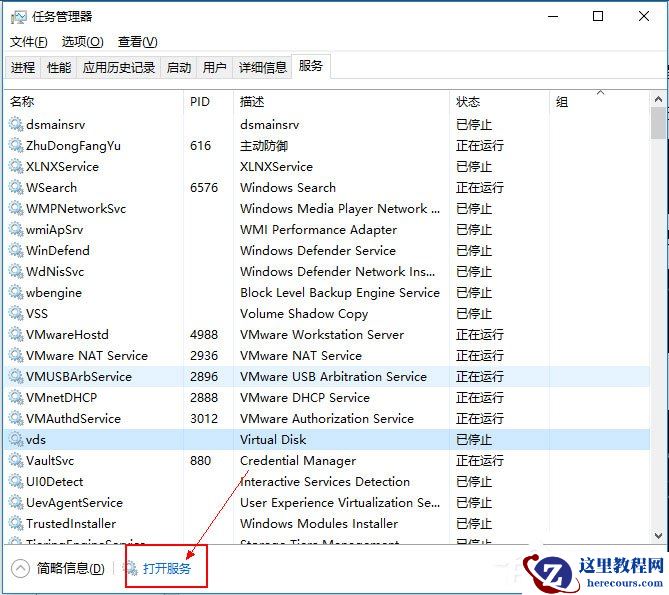Maximize the Task Manager window

click(598, 17)
